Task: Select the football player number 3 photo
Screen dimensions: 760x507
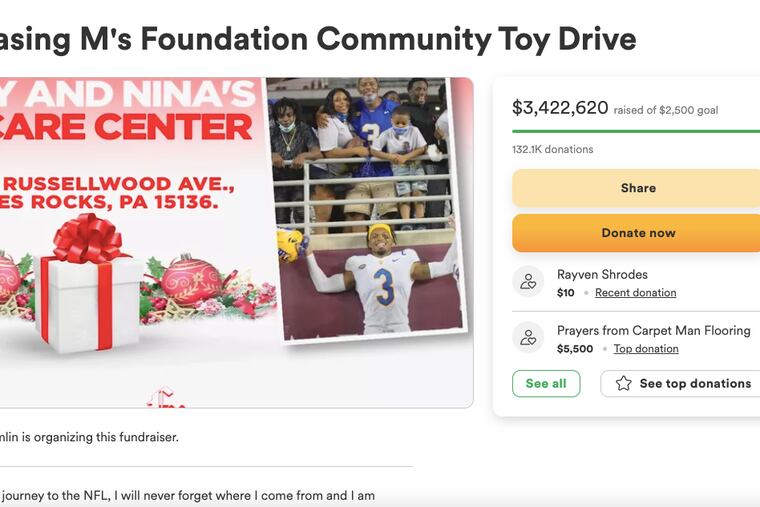Action: (x=380, y=285)
